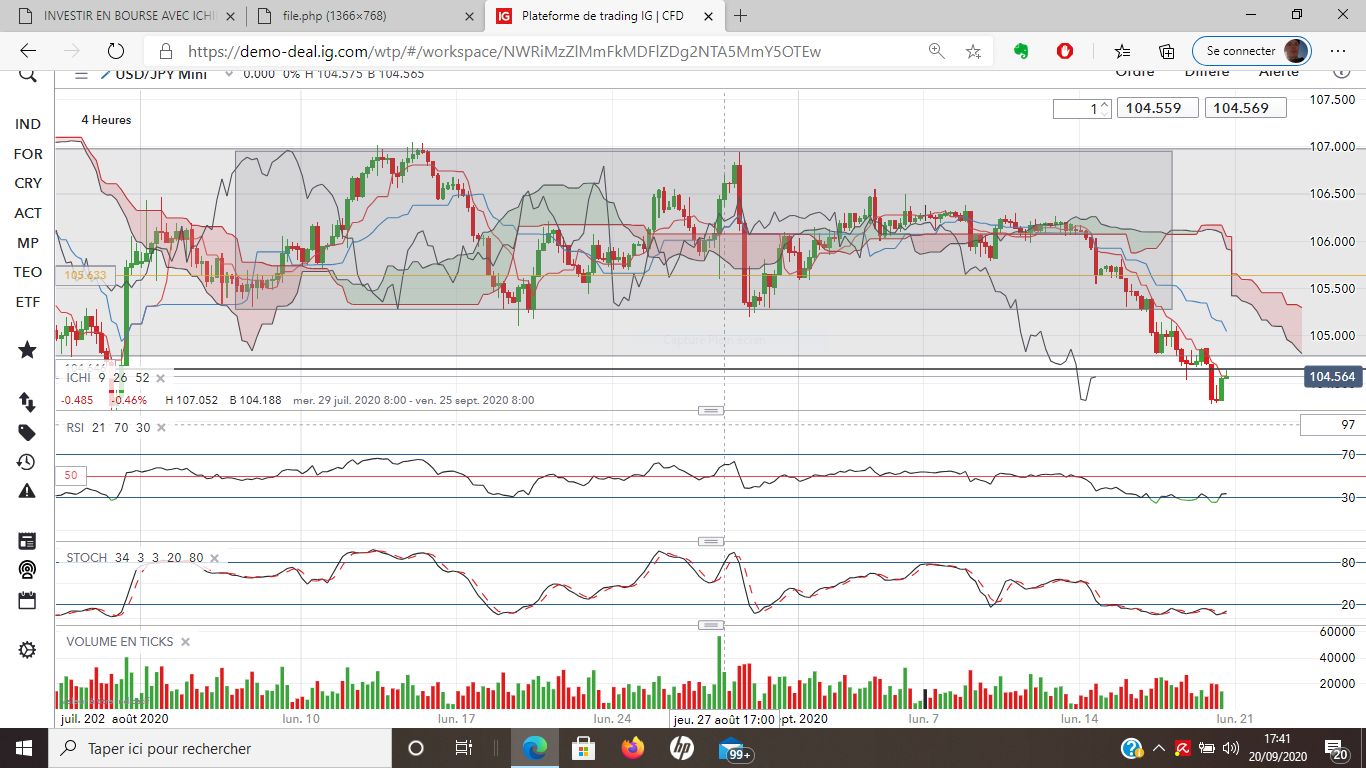Open the favorites star in sidebar

pos(27,350)
